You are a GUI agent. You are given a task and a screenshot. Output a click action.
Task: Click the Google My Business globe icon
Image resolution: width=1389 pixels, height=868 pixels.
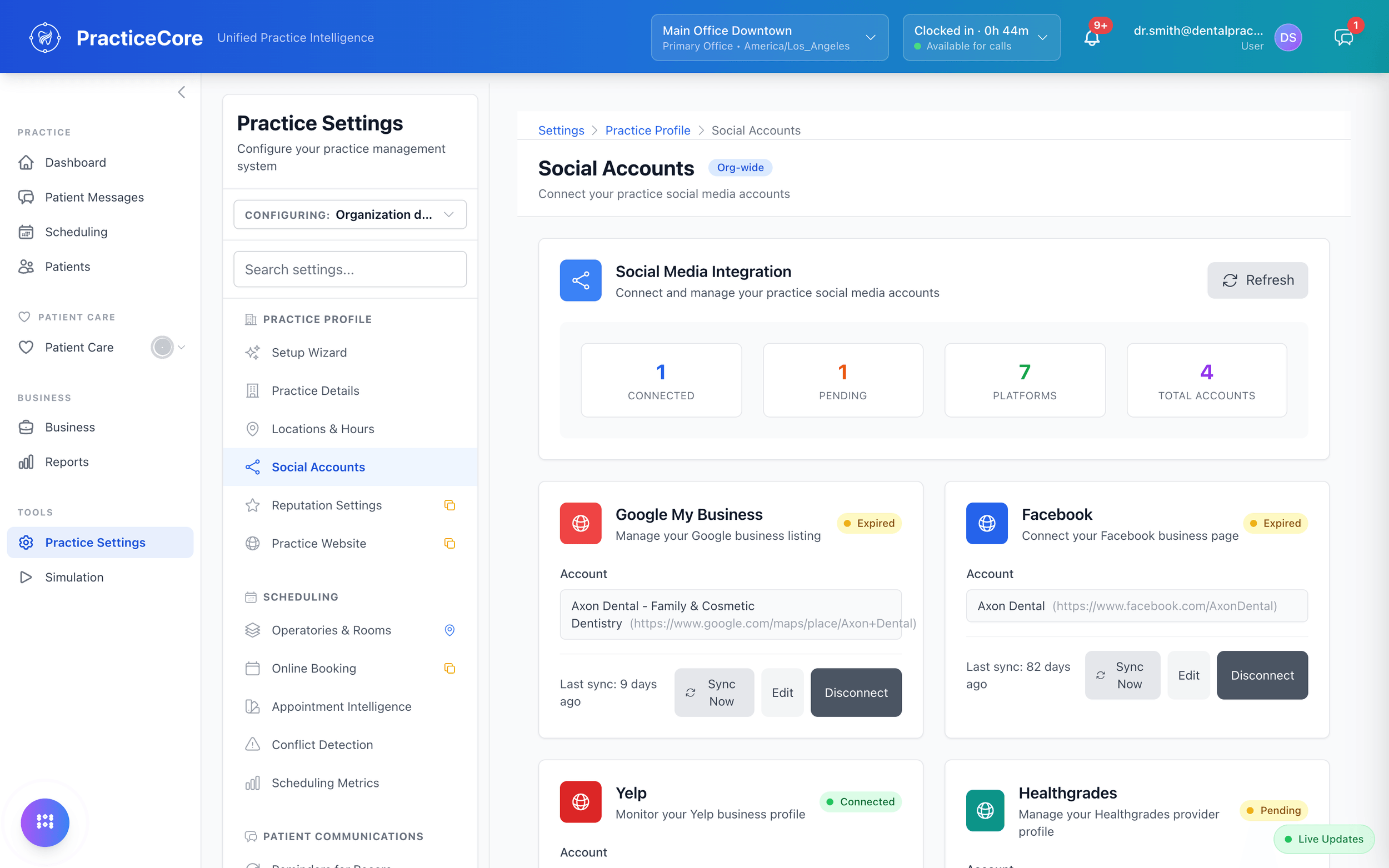tap(581, 523)
